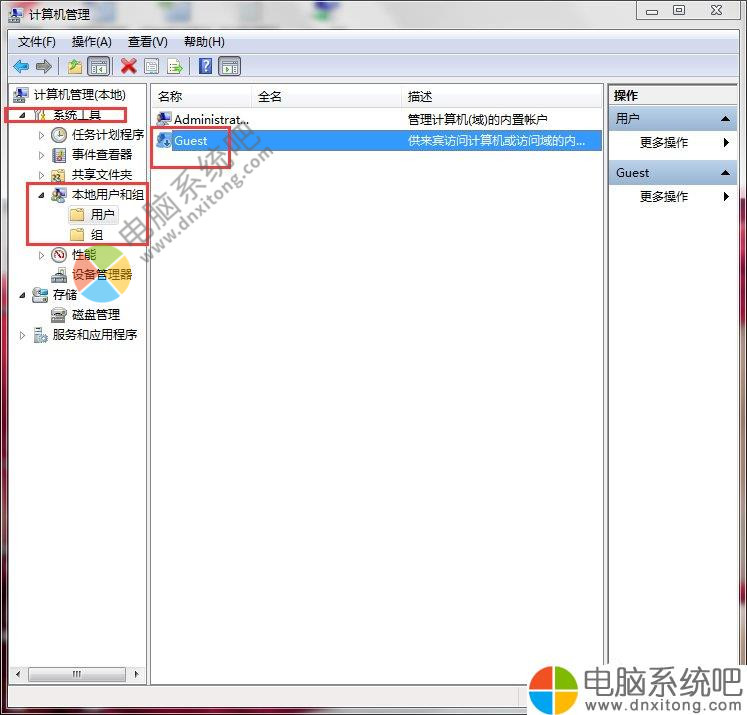Viewport: 747px width, 715px height.
Task: Open 更多操作 under the 用户 section
Action: pyautogui.click(x=664, y=143)
